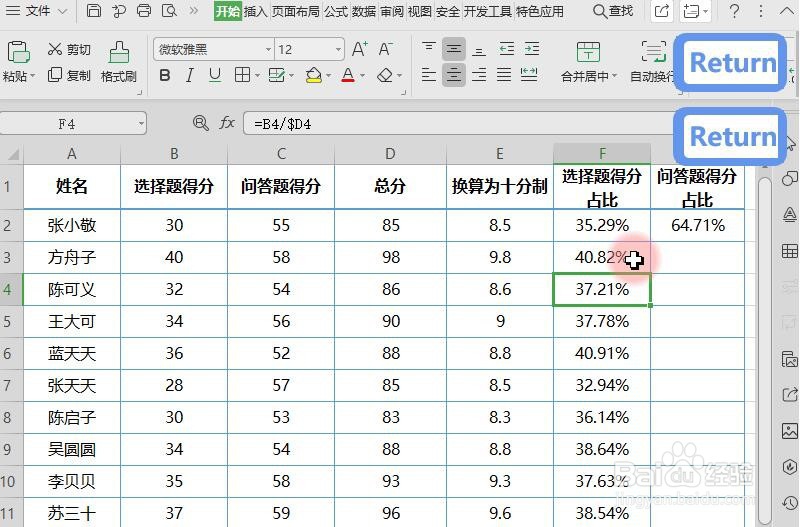Image resolution: width=800 pixels, height=527 pixels.
Task: Click the distributed alignment icon
Action: [x=529, y=76]
